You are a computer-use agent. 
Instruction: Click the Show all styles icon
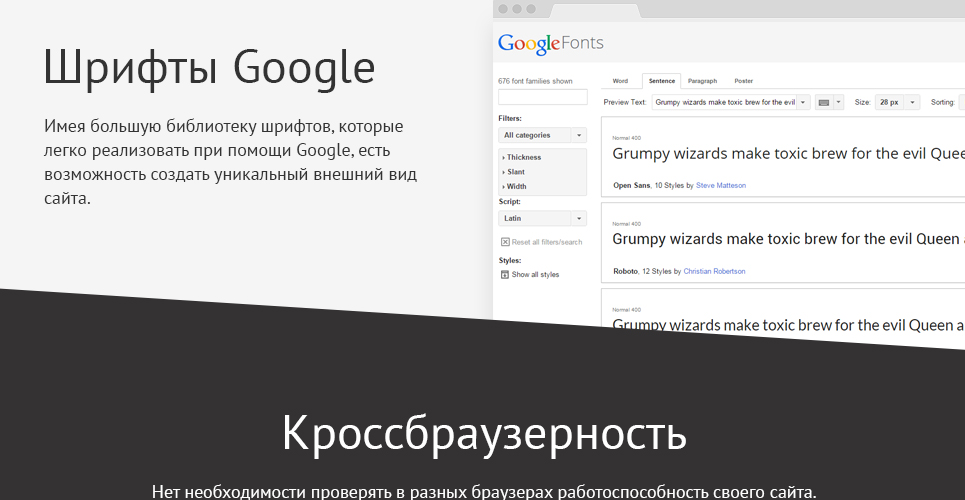tap(505, 275)
